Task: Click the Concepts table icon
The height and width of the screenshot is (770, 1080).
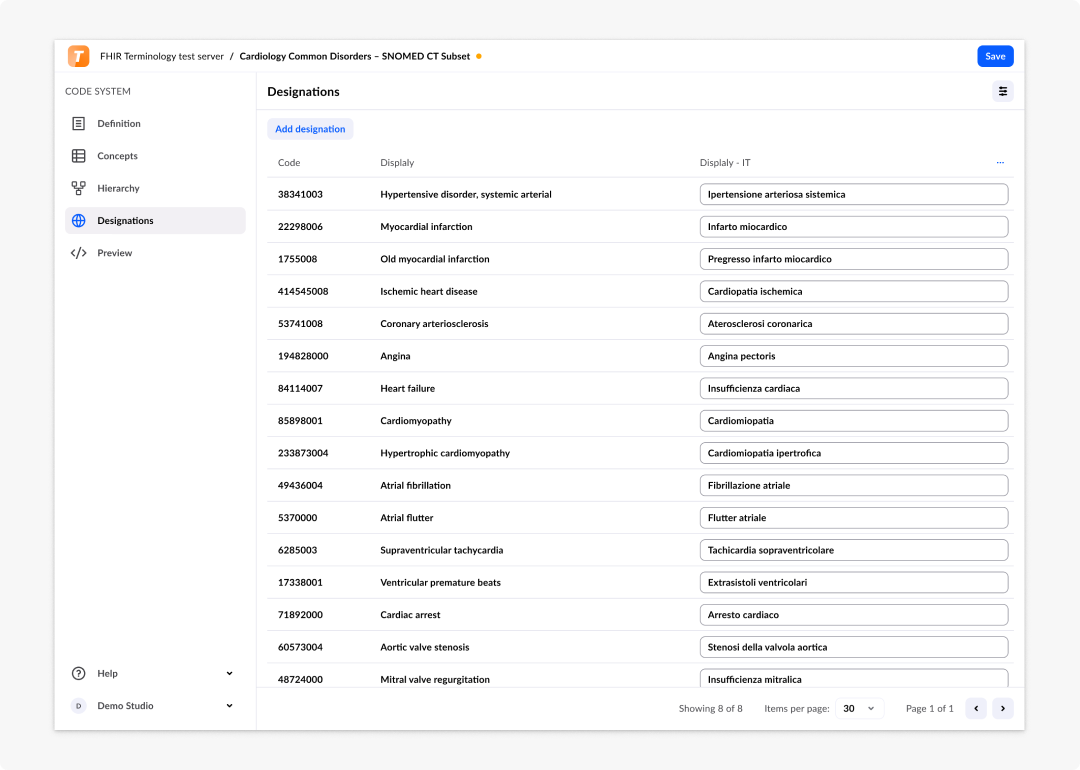Action: [79, 156]
